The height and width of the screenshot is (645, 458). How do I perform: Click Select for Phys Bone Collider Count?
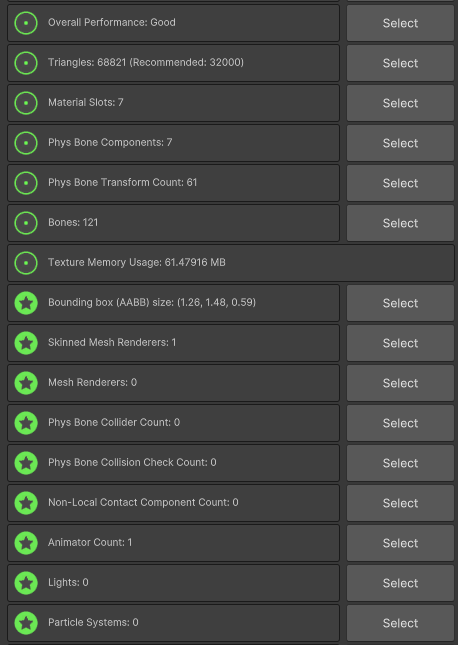pos(400,423)
